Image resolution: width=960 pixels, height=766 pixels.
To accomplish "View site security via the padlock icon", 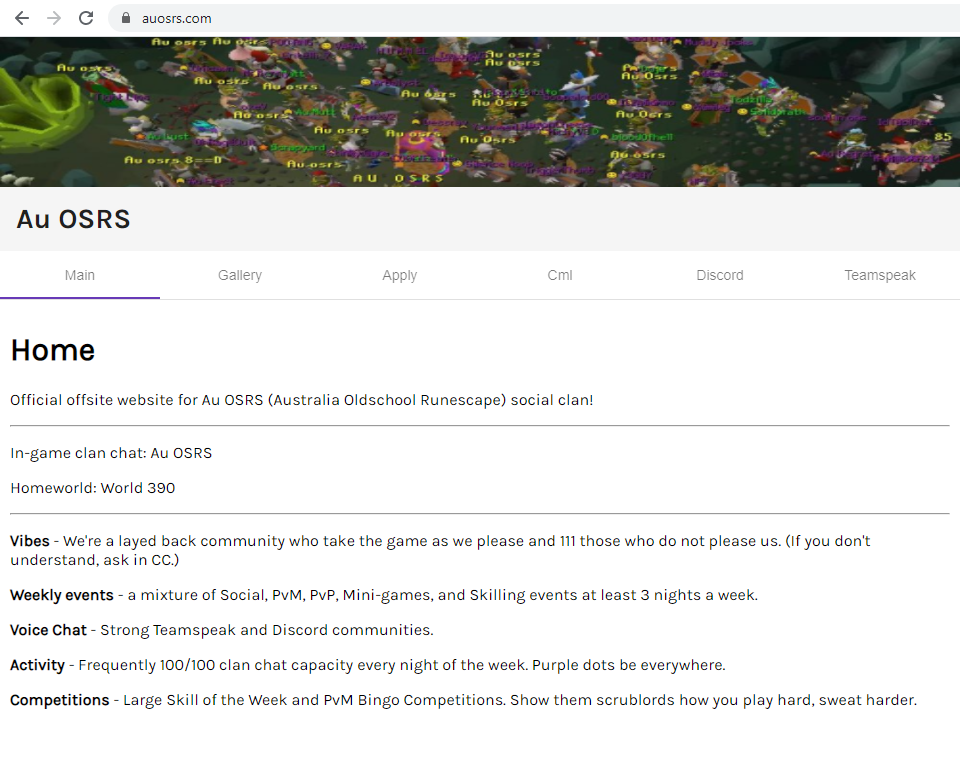I will [126, 18].
